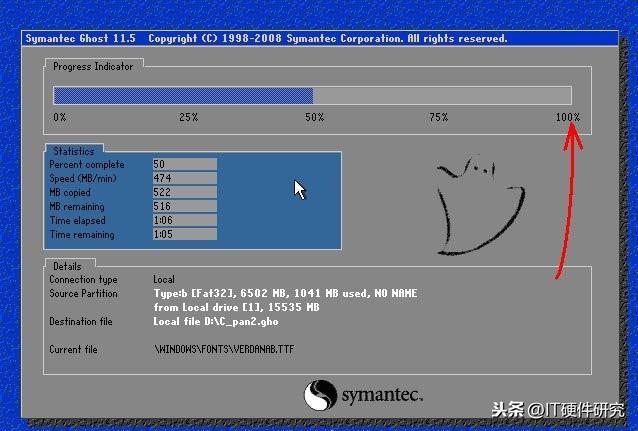Select the Statistics panel title
Screen dimensions: 638x431
coord(74,151)
